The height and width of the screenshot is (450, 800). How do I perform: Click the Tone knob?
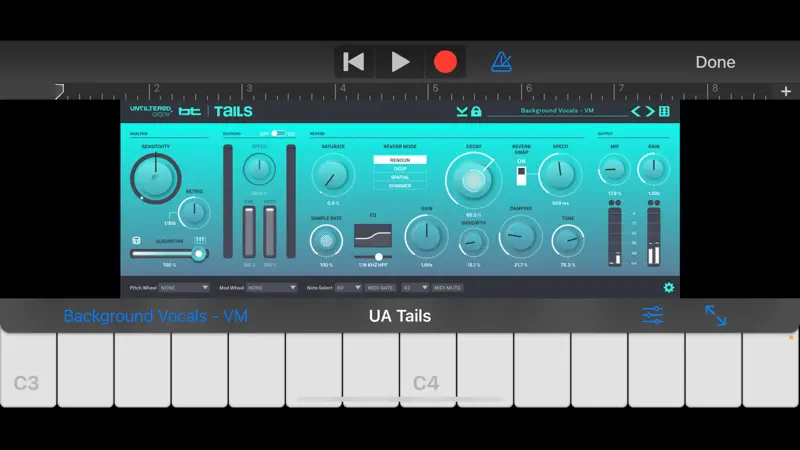pyautogui.click(x=567, y=240)
